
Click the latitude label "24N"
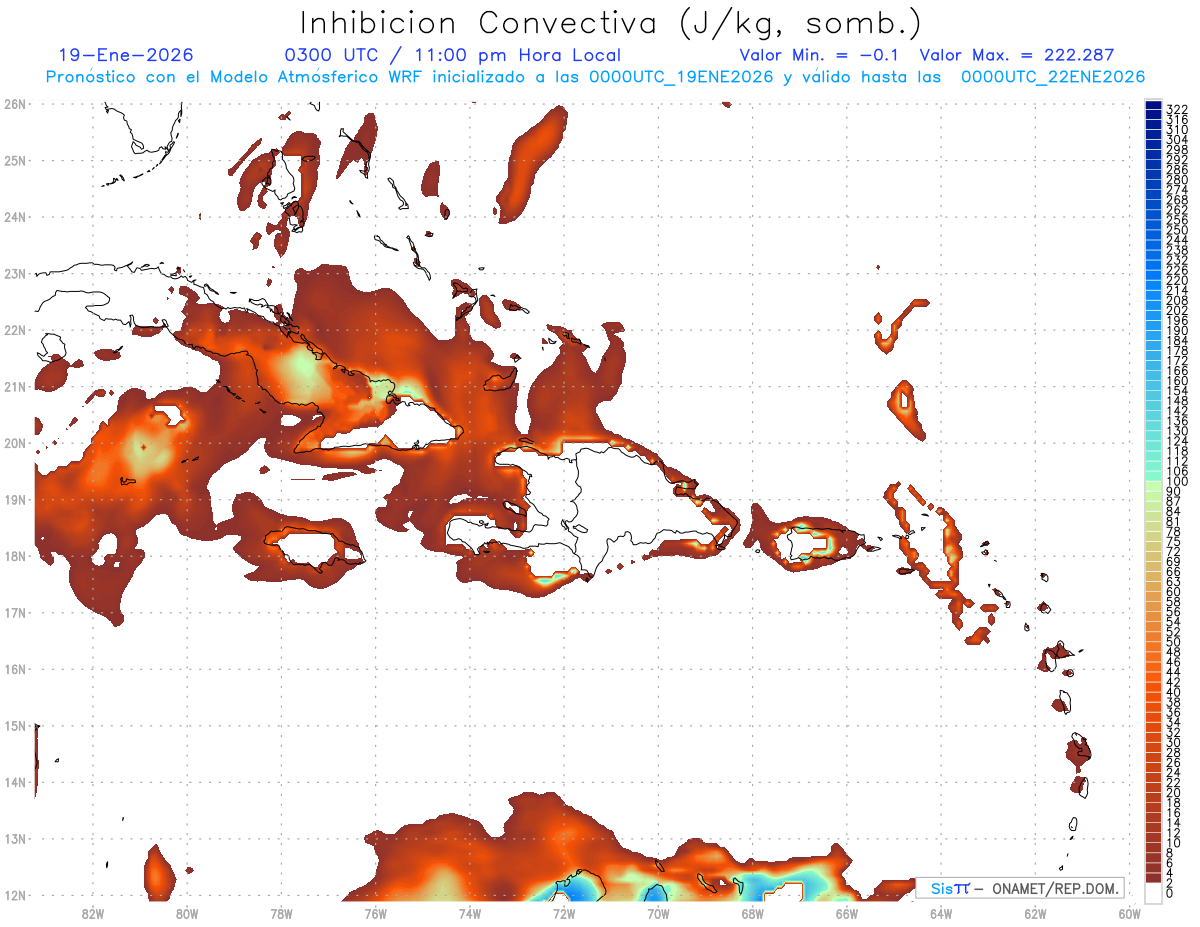14,217
